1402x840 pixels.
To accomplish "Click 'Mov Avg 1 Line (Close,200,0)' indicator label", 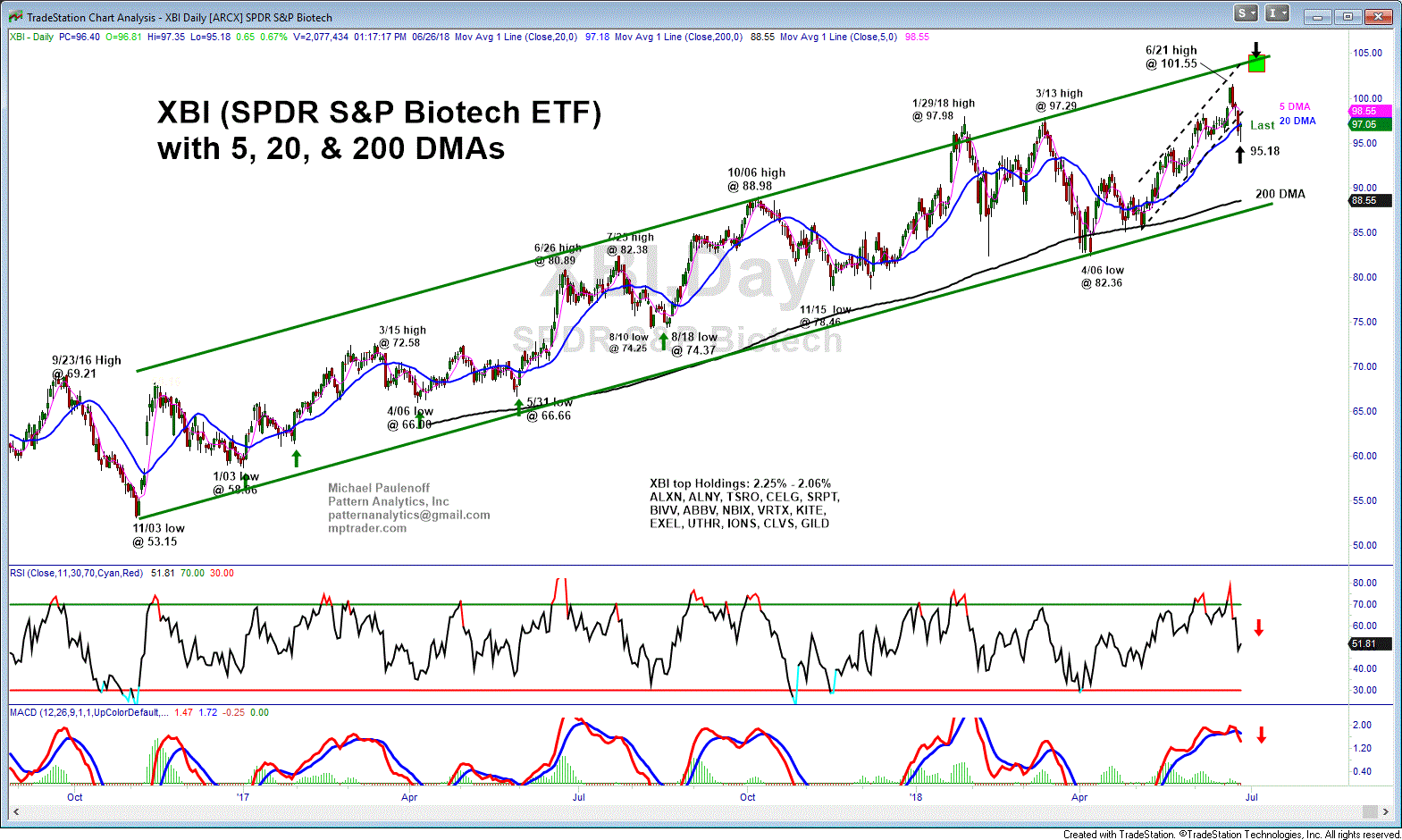I will 678,38.
